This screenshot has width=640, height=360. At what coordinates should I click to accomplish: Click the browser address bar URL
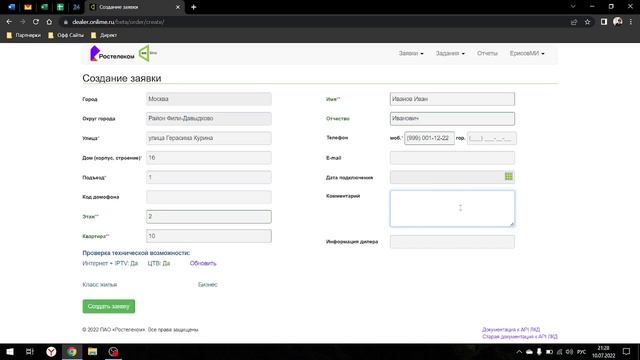click(x=118, y=22)
